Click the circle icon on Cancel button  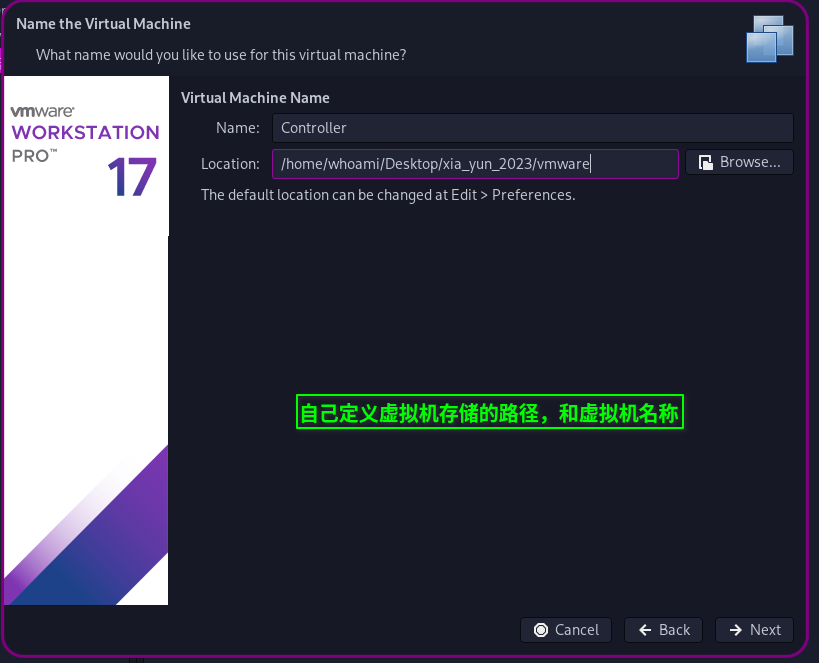pos(541,630)
